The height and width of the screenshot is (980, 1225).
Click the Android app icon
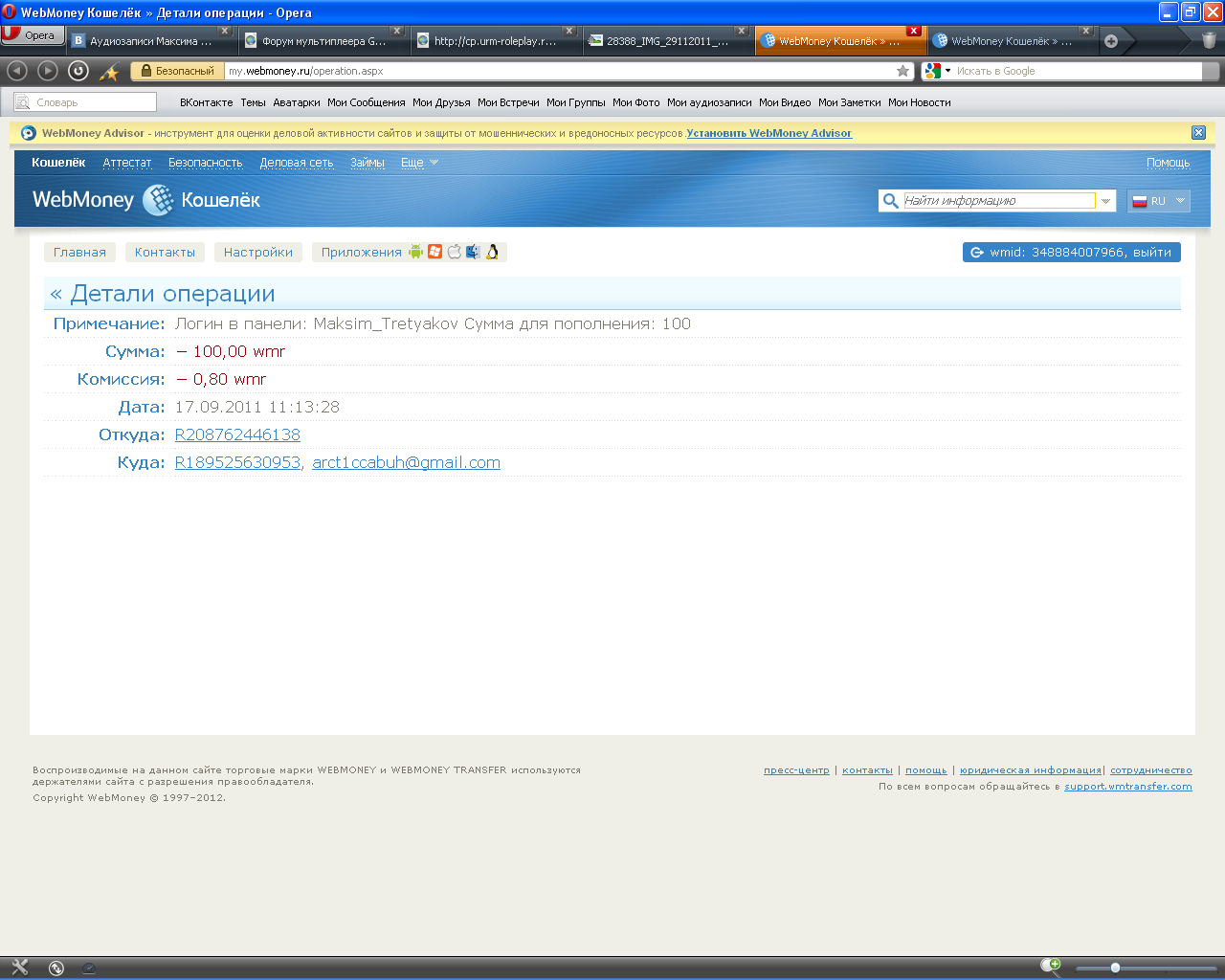[415, 252]
